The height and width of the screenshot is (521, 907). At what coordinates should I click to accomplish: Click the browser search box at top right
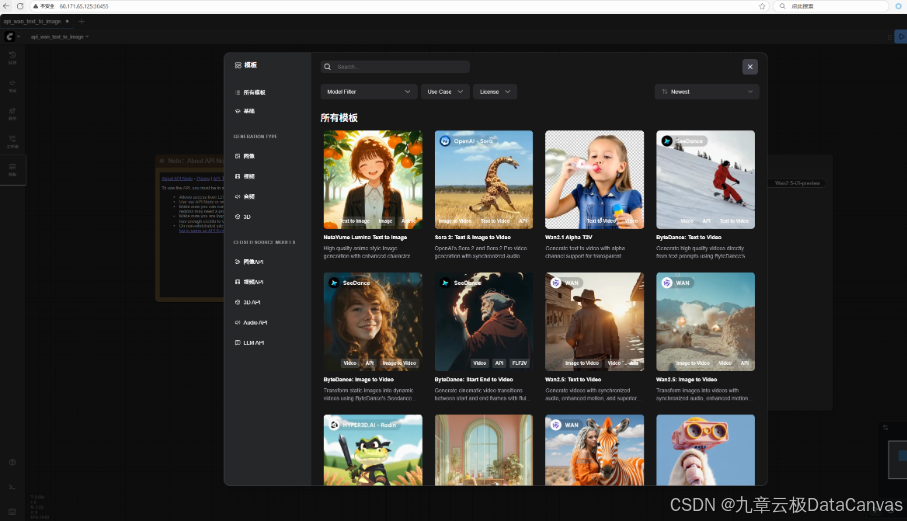[831, 6]
